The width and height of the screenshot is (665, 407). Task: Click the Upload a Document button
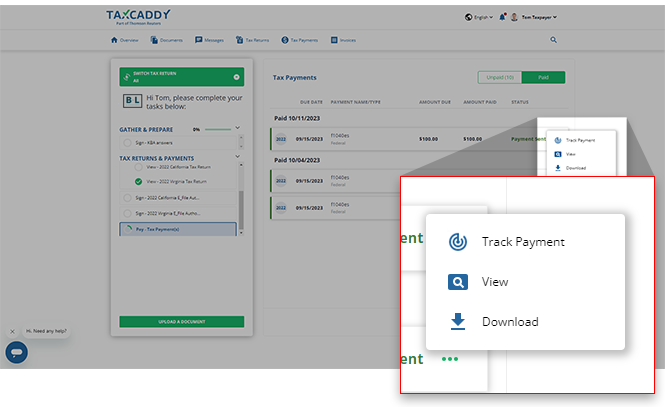point(182,322)
